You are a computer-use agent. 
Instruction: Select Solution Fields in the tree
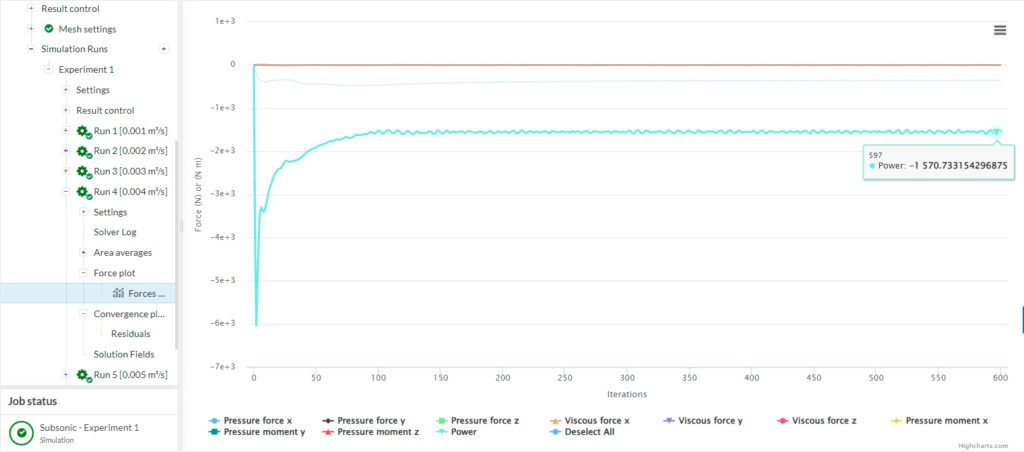coord(123,354)
